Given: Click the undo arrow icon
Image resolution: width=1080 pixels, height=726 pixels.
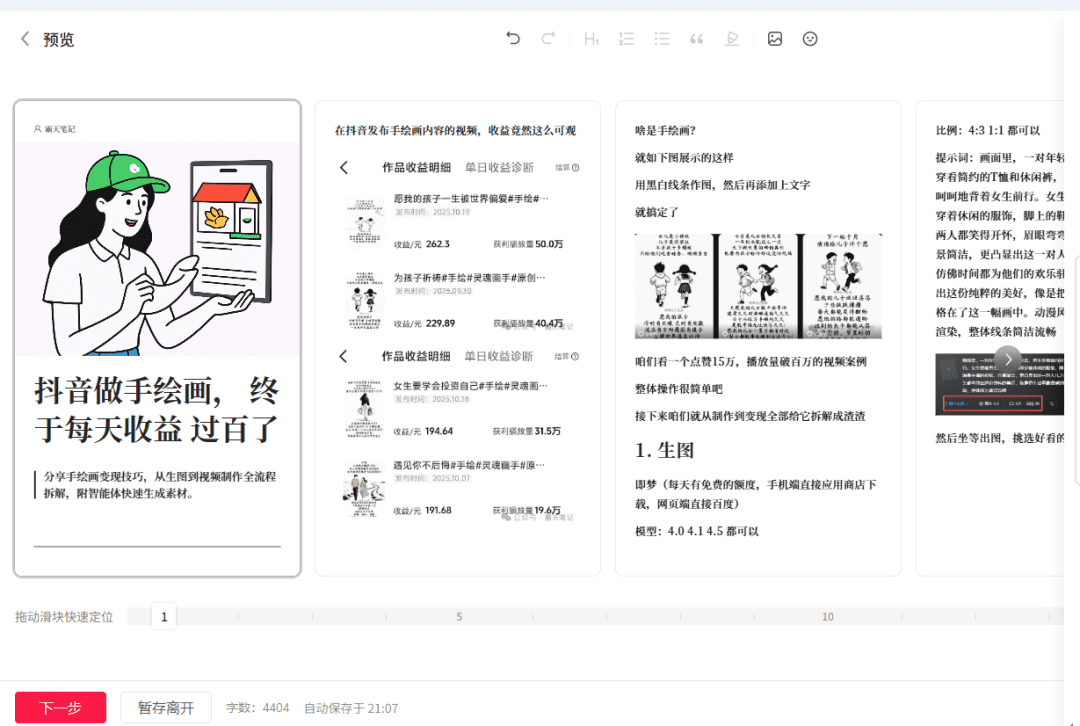Looking at the screenshot, I should 513,39.
